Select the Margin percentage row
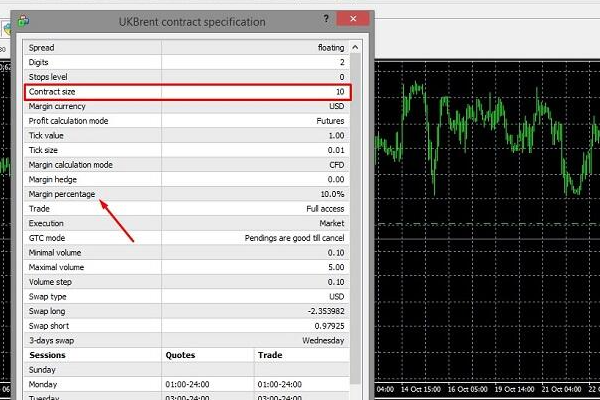Screen dimensions: 600x400 (x=187, y=193)
